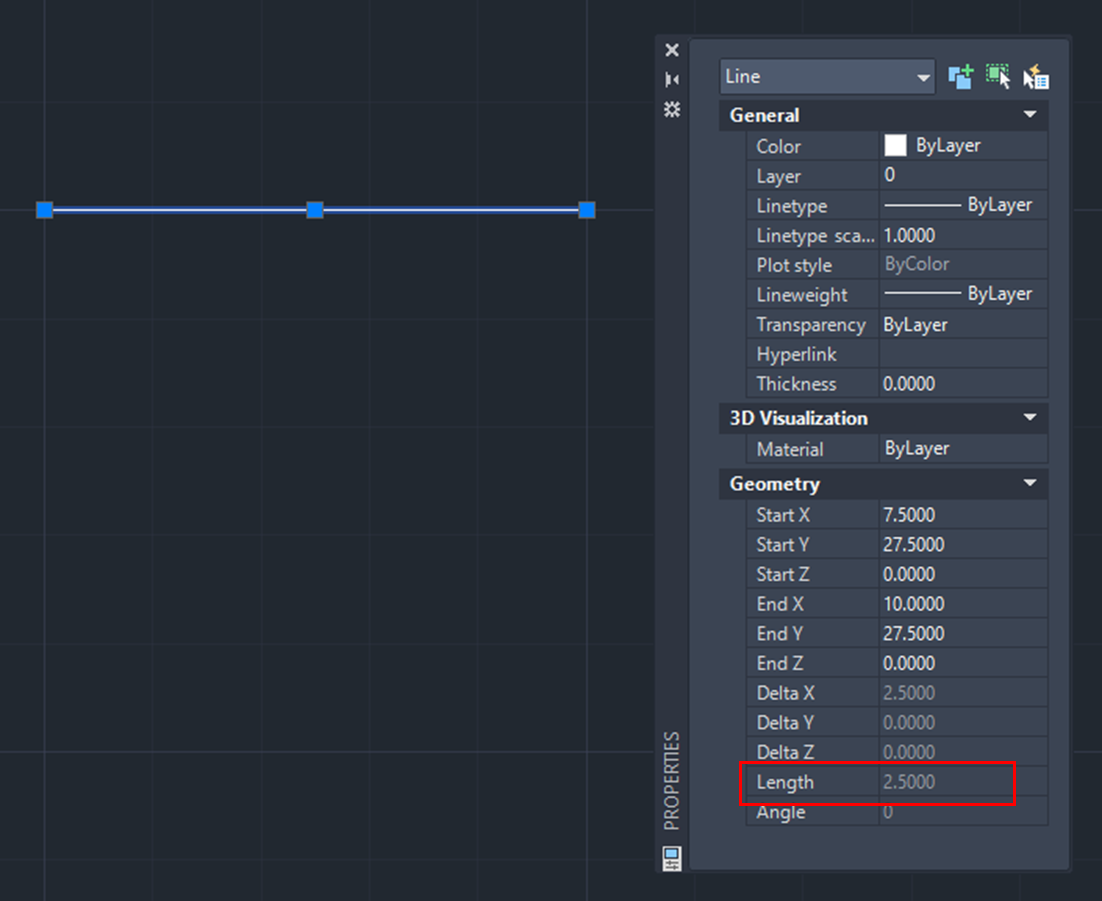Select the Color property label
Screen dimensions: 1102x901
coord(778,146)
